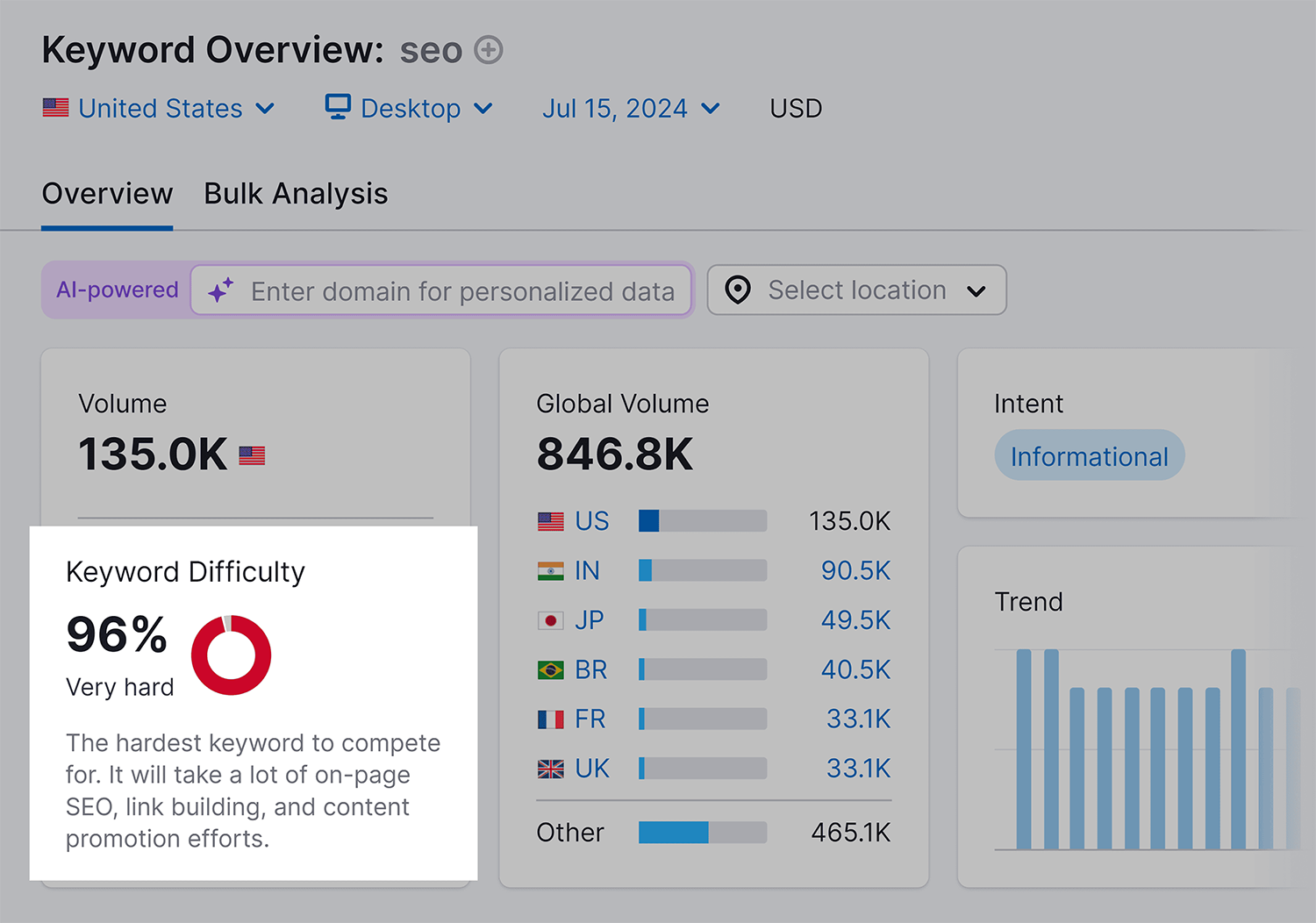Click the Global Volume heading
This screenshot has width=1316, height=923.
click(623, 404)
